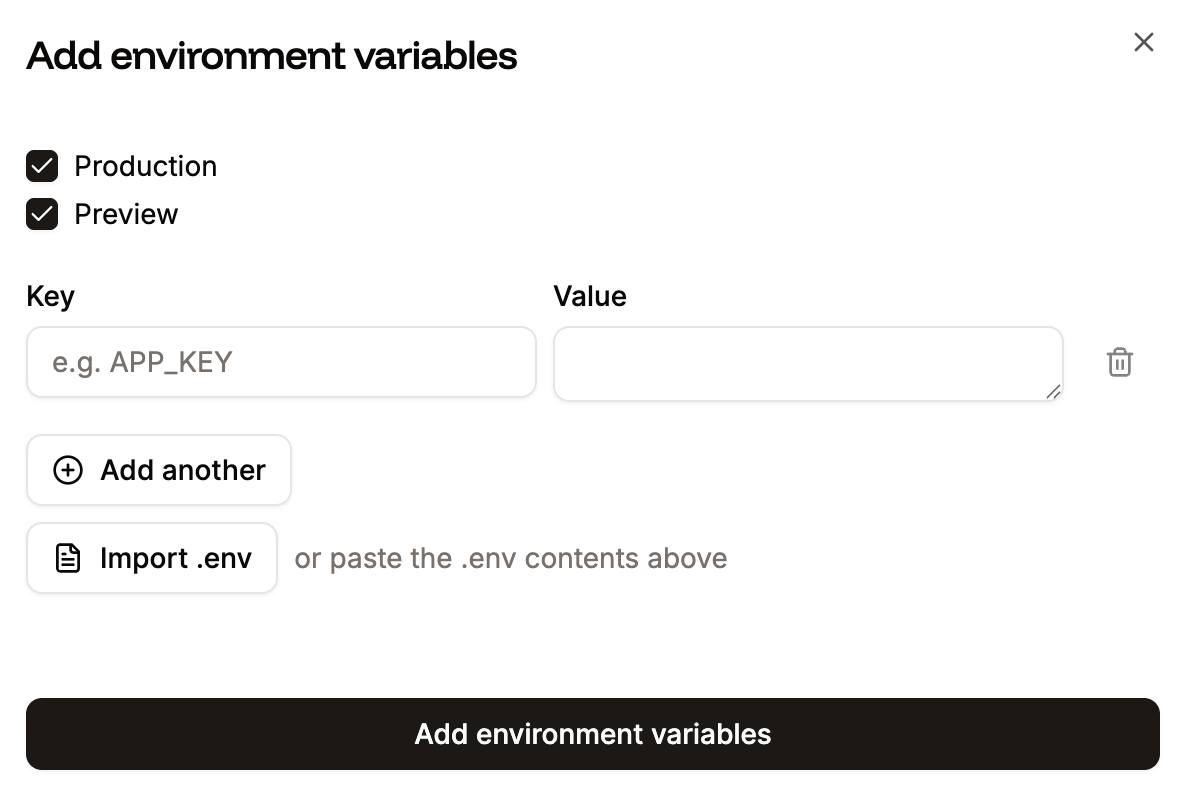Uncheck the Preview environment checkbox

41,214
